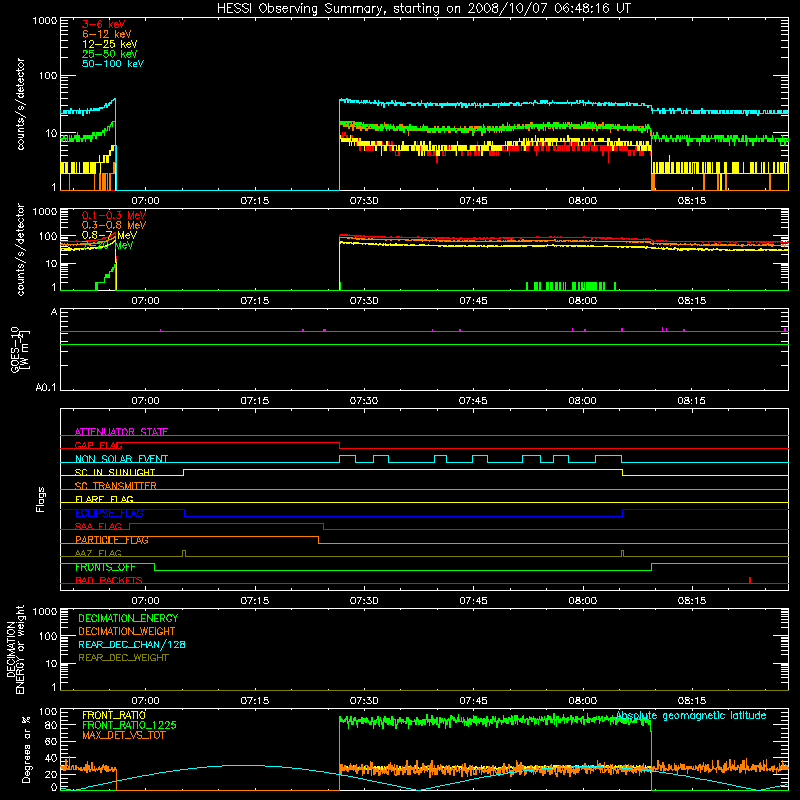The width and height of the screenshot is (800, 800).
Task: Click the 'counts/s/detector' title of MeV plot
Action: pos(20,249)
